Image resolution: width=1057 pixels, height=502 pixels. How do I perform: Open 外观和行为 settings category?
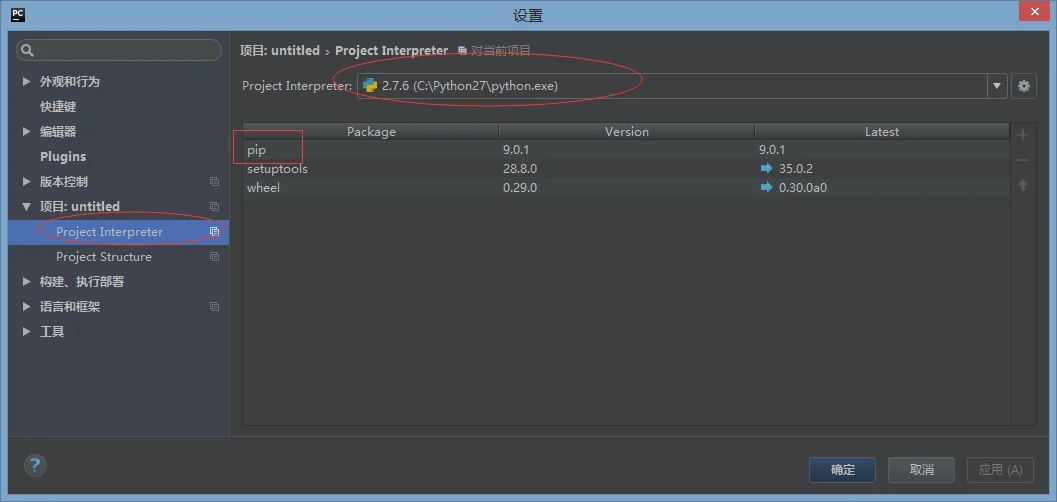pyautogui.click(x=69, y=82)
